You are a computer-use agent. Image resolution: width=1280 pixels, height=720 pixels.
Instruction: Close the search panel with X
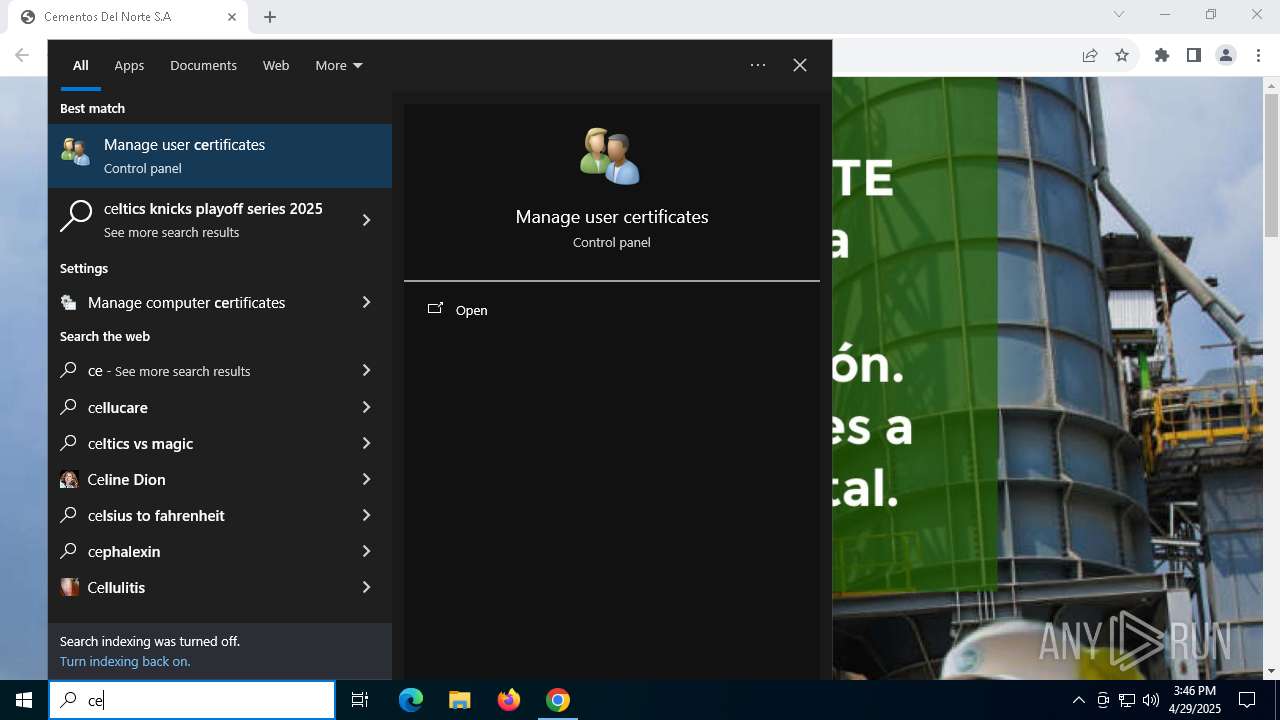(x=800, y=65)
